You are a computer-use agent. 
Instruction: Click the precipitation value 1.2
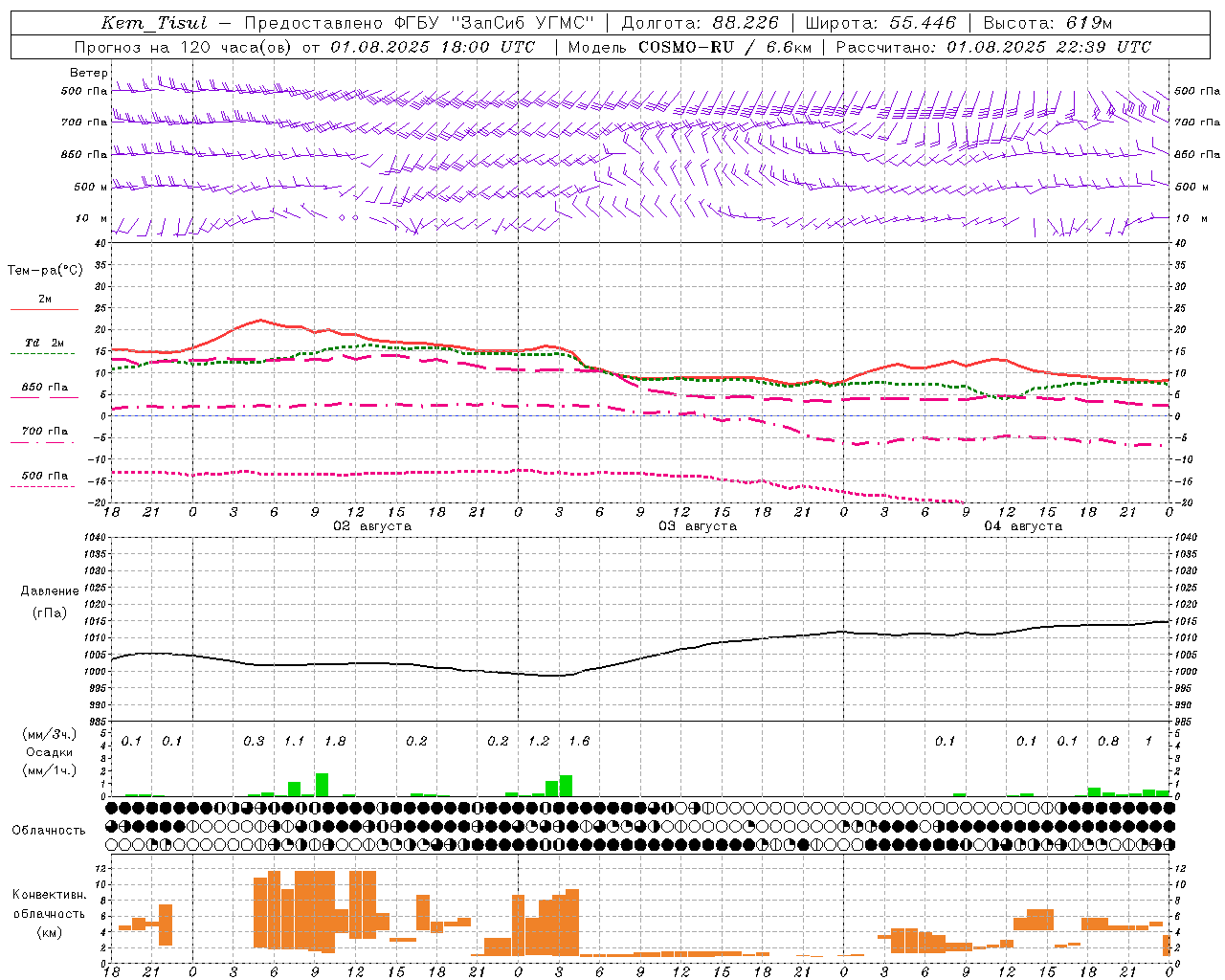coord(539,742)
